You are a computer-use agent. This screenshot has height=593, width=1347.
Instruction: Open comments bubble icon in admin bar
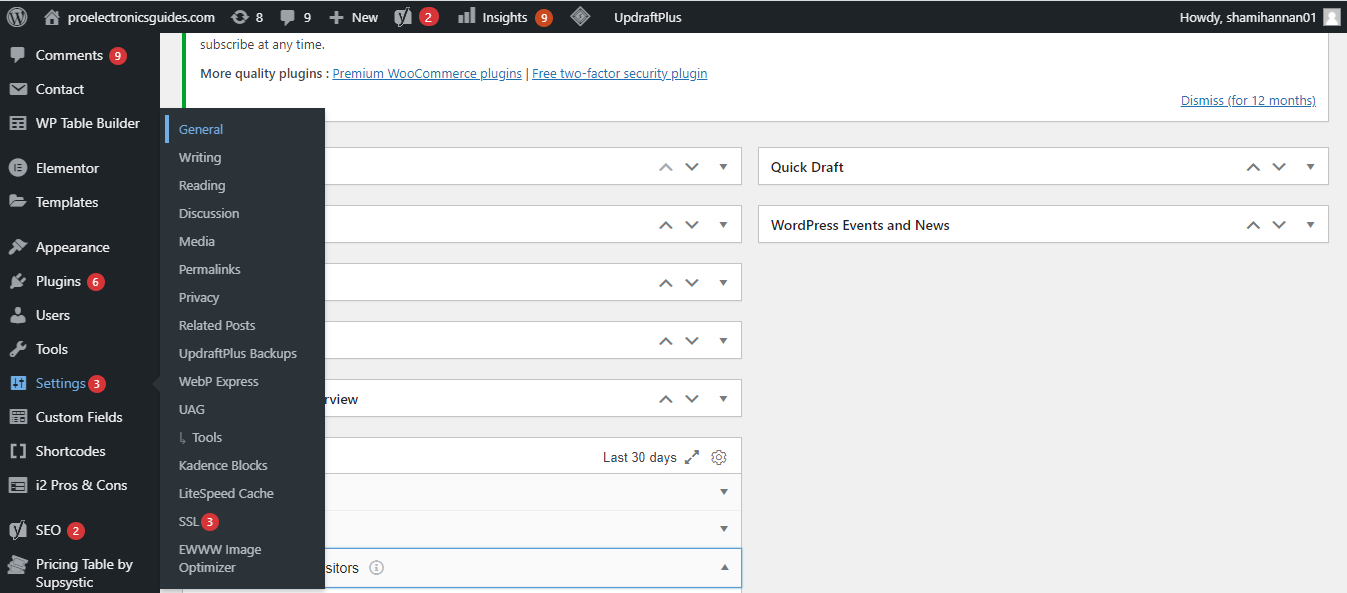(x=288, y=17)
